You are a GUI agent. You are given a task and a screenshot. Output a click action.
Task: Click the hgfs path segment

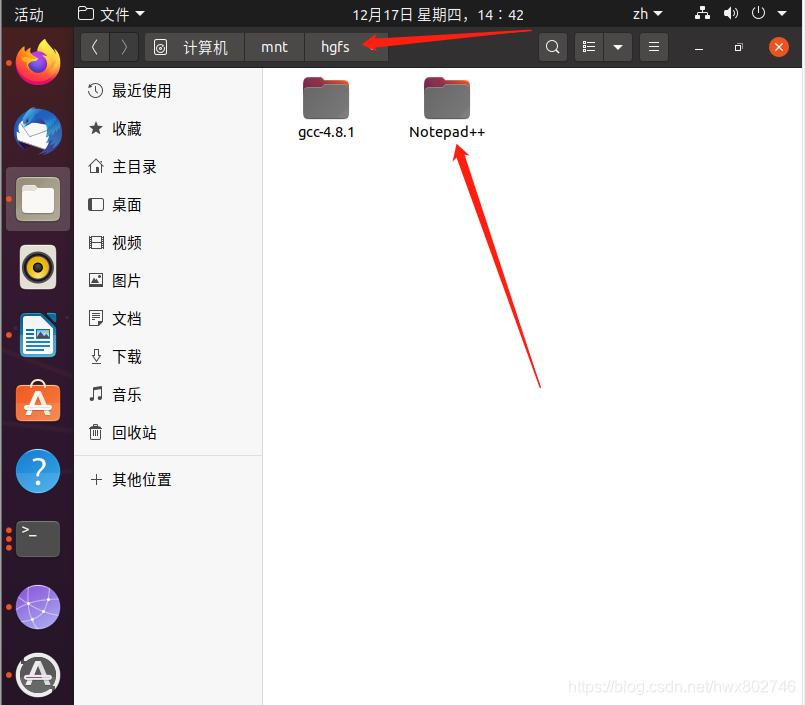[x=335, y=47]
